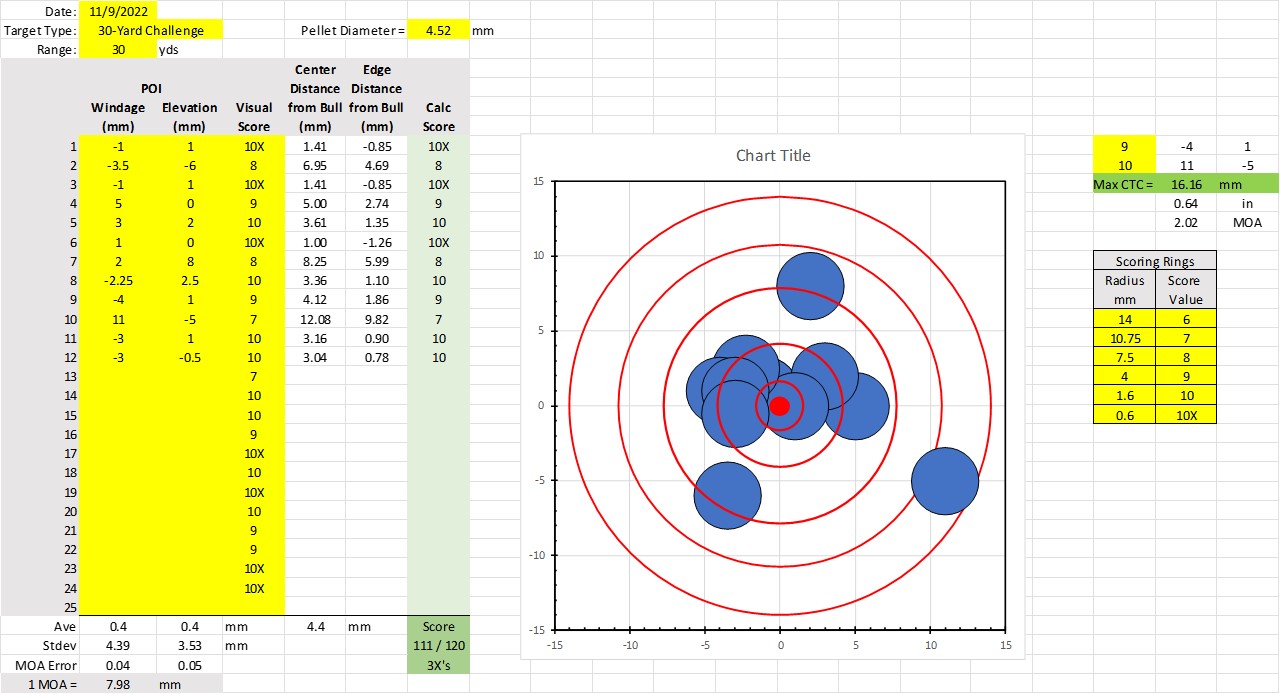The width and height of the screenshot is (1280, 694).
Task: Select the scoring ring radius 14 cell
Action: (1124, 318)
